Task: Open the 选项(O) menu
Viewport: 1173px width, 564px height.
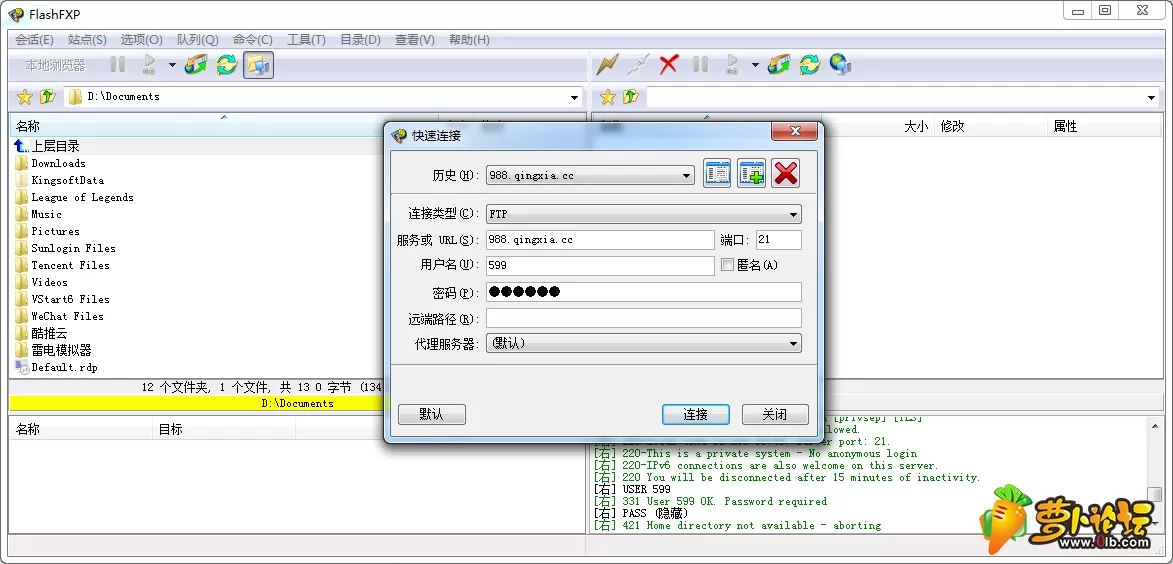Action: (x=141, y=40)
